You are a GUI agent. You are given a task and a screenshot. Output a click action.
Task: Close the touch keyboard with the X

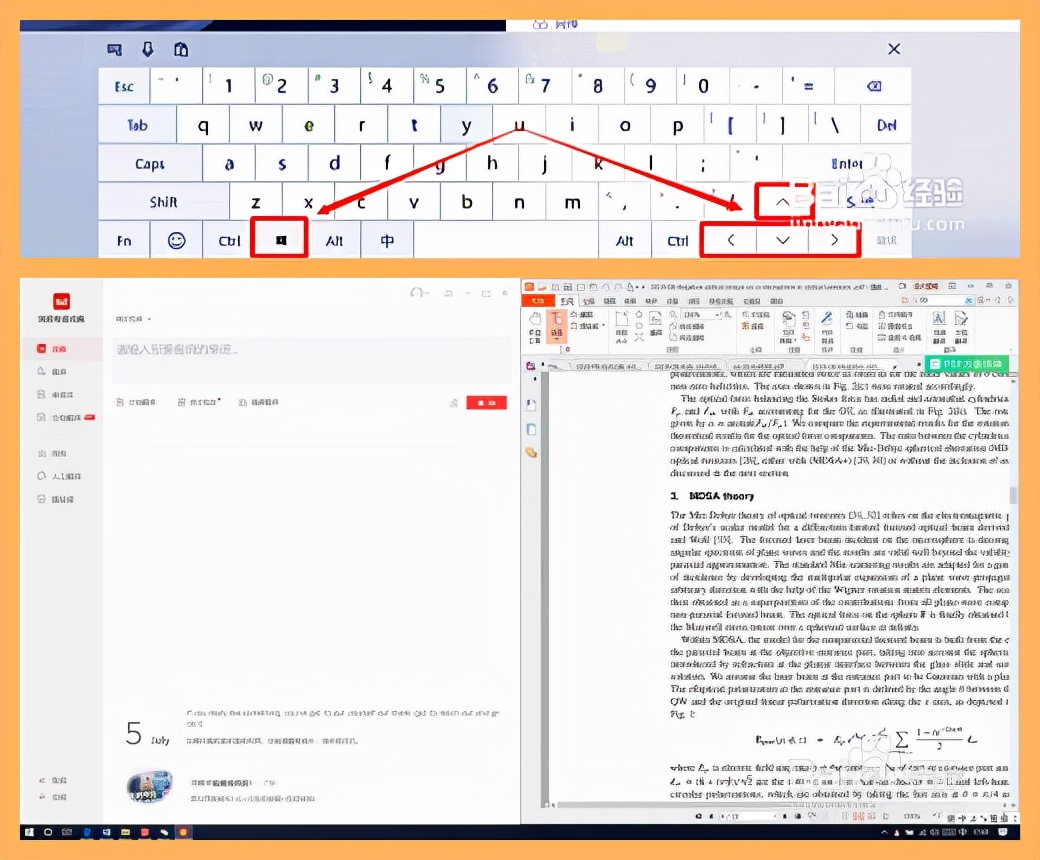point(894,49)
